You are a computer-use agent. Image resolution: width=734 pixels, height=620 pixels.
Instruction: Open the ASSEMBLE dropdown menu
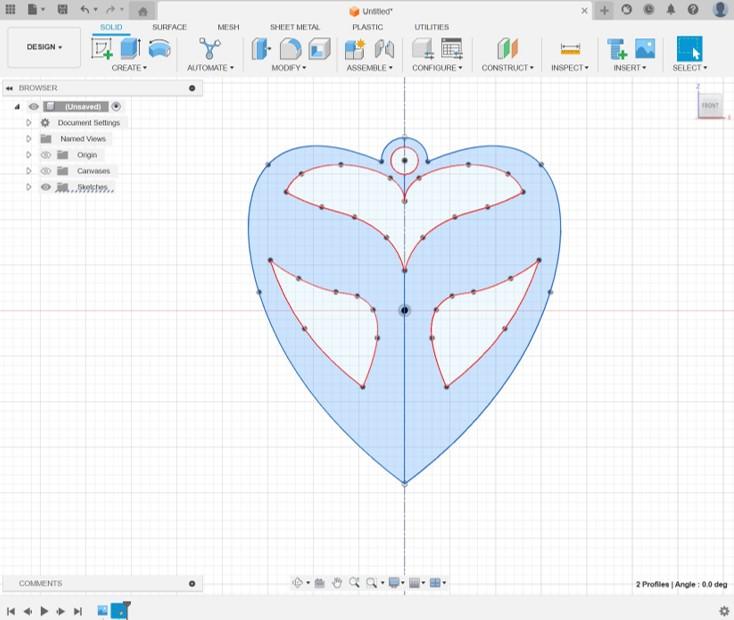click(x=369, y=68)
